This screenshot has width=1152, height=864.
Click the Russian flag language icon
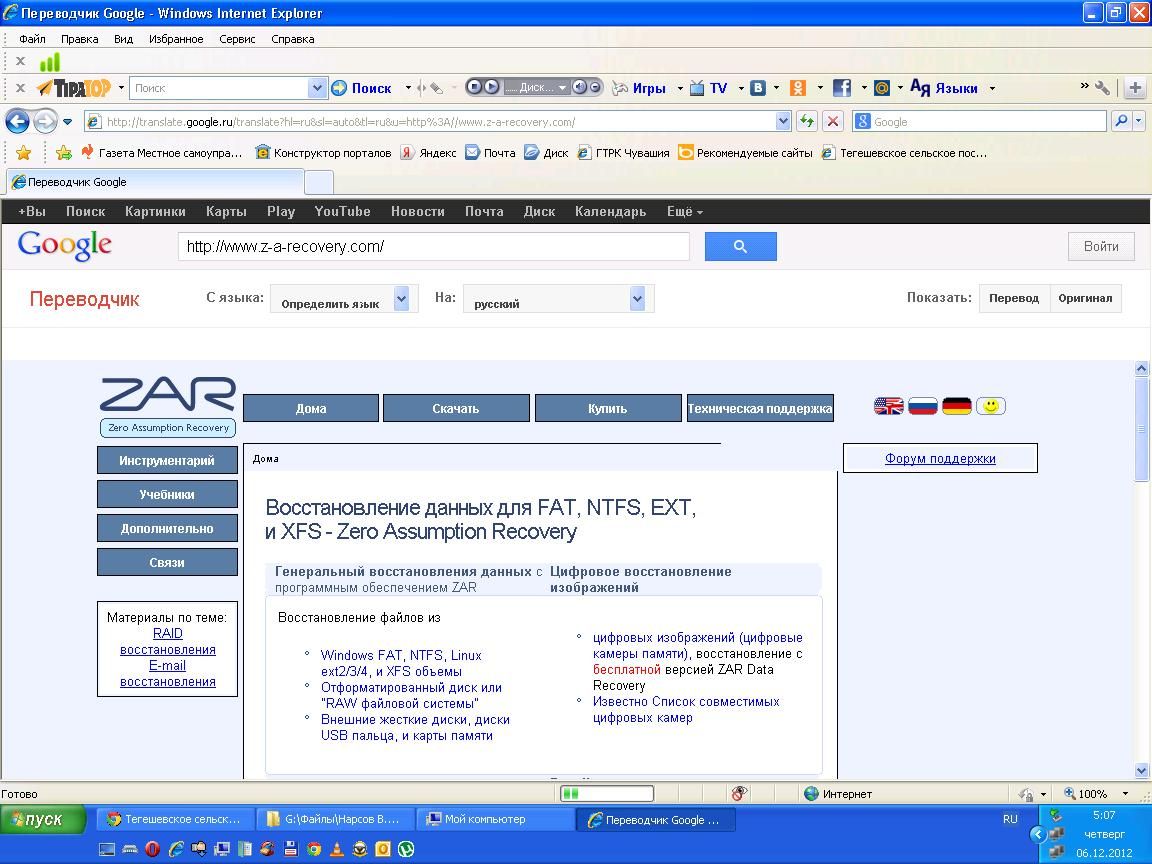click(923, 406)
